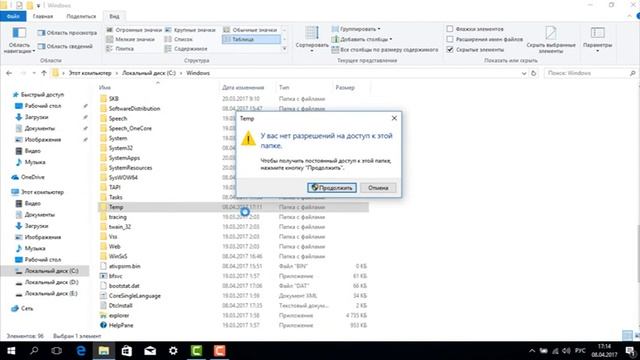Enable Расширения имен файлов checkbox
This screenshot has height=360, width=640.
click(450, 39)
